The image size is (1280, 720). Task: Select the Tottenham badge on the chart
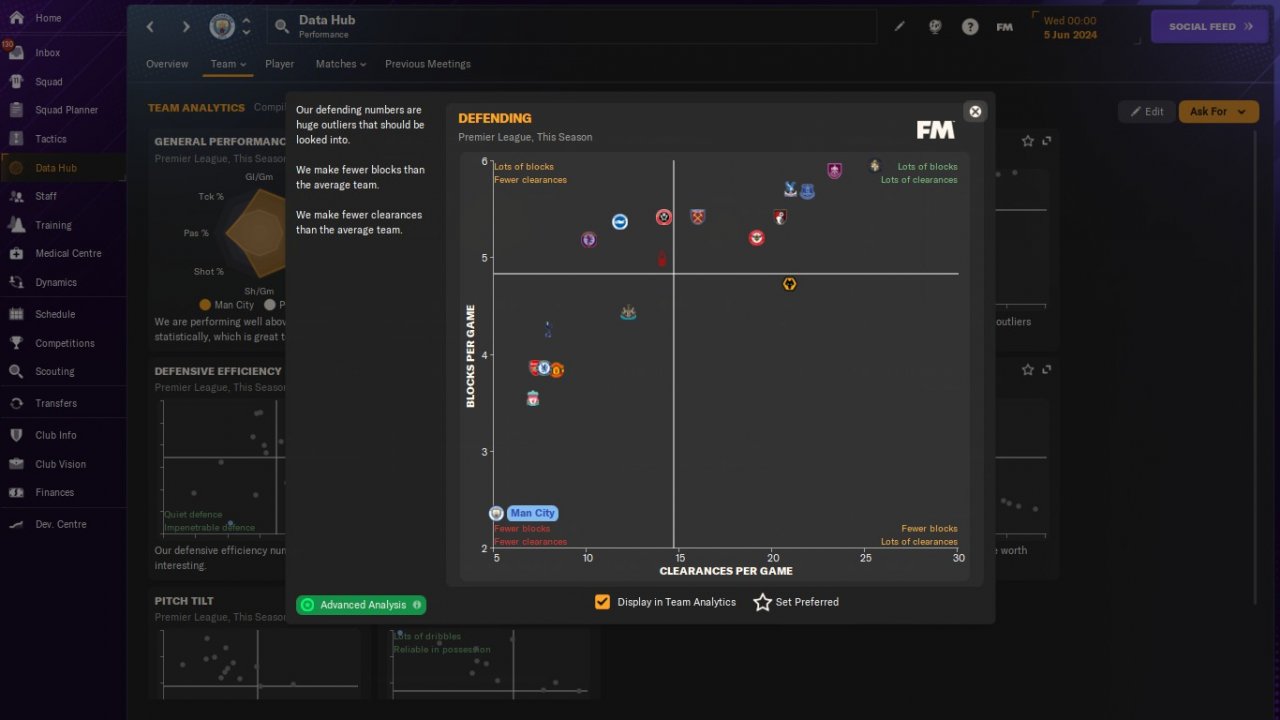coord(548,329)
